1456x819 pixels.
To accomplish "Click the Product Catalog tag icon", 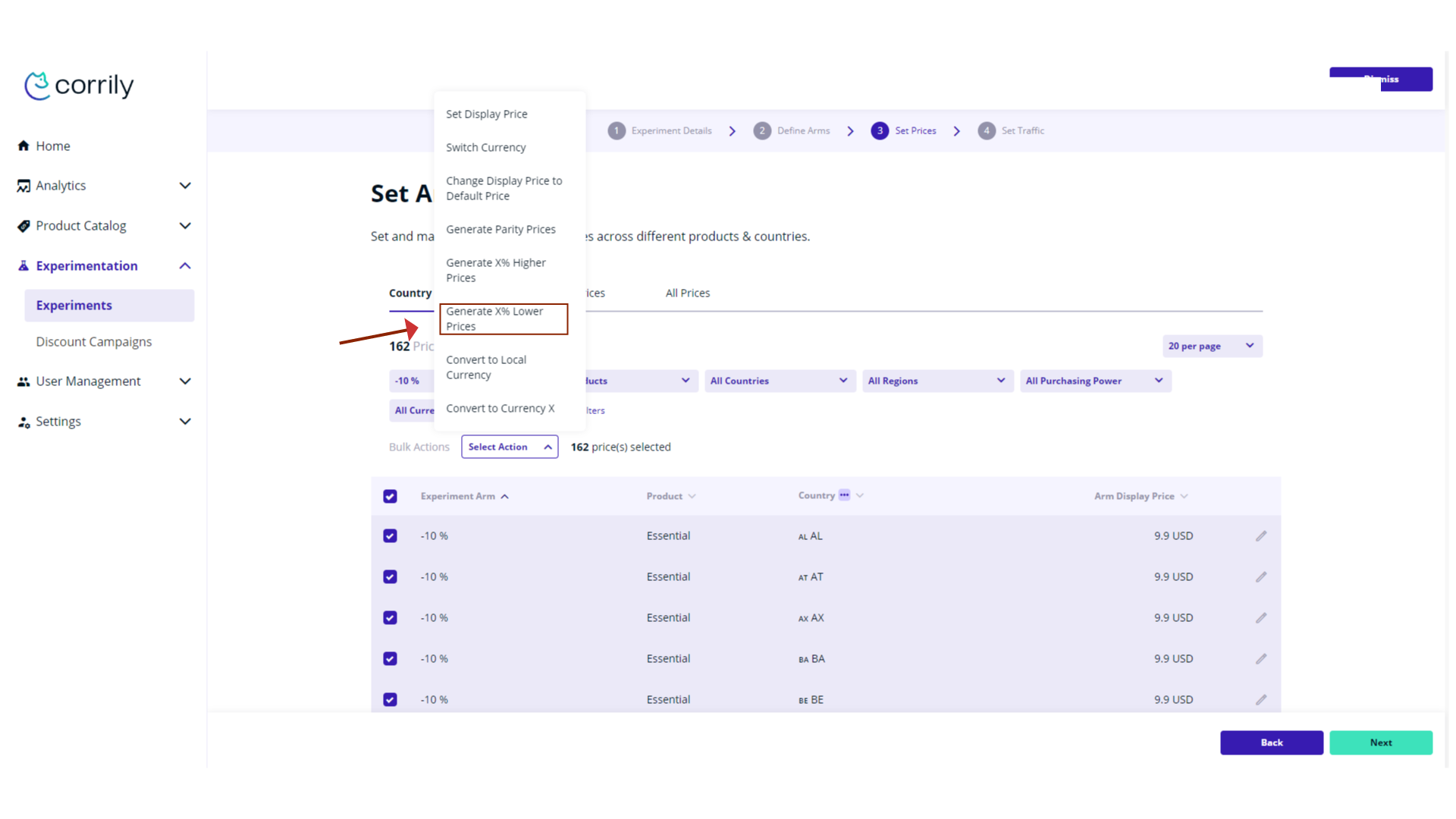I will (24, 226).
